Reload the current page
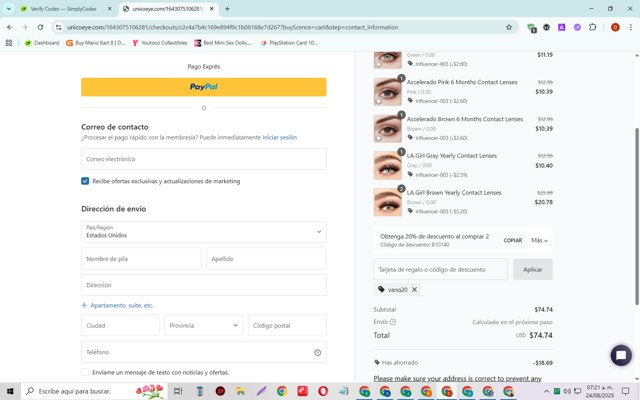The width and height of the screenshot is (640, 400). 40,27
